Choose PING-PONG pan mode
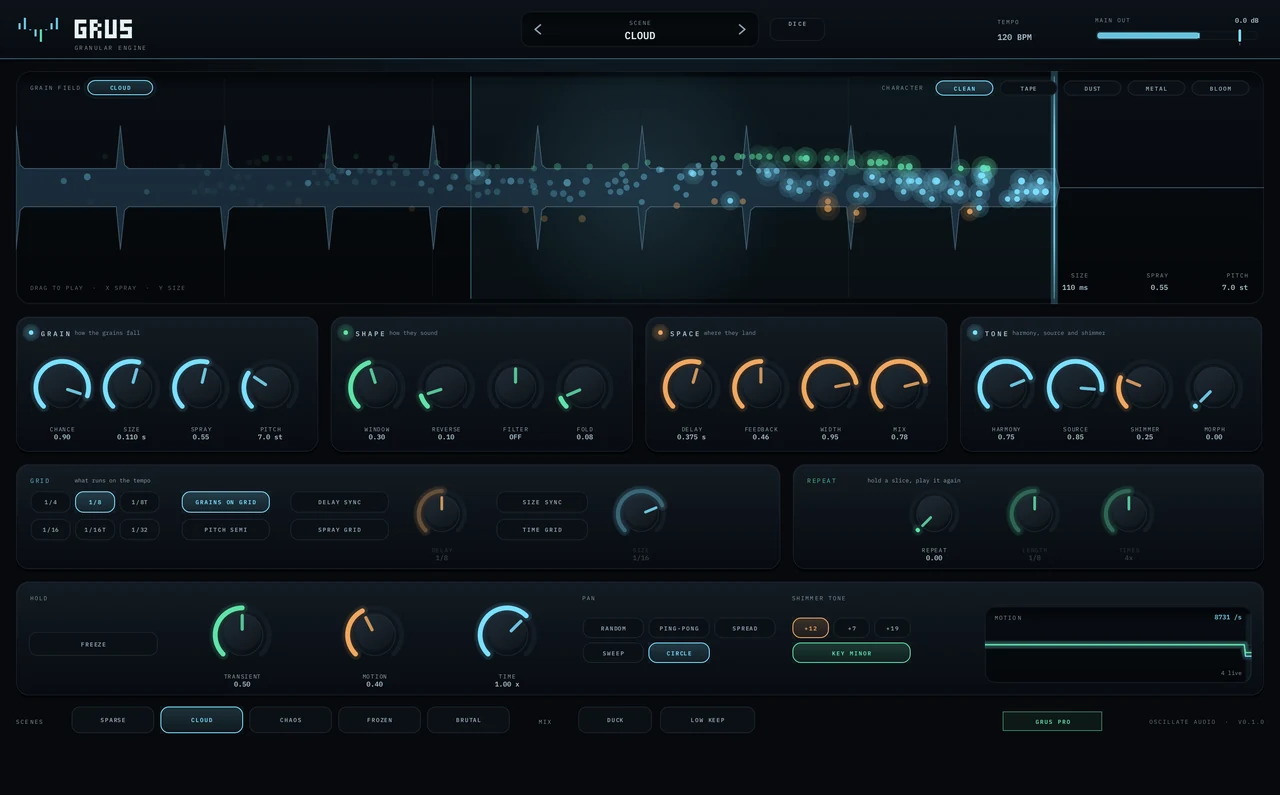This screenshot has height=795, width=1280. (680, 628)
